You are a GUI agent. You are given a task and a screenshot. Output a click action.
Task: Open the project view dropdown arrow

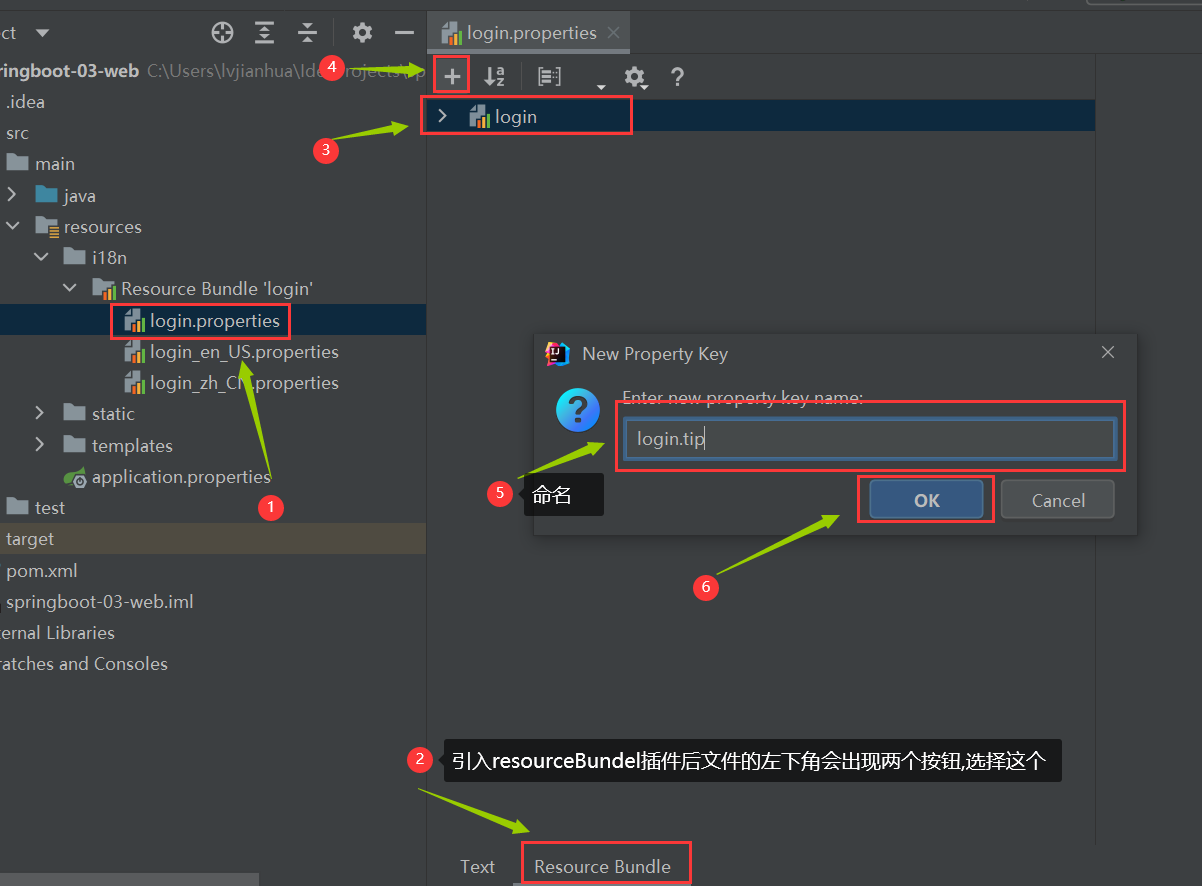click(42, 33)
